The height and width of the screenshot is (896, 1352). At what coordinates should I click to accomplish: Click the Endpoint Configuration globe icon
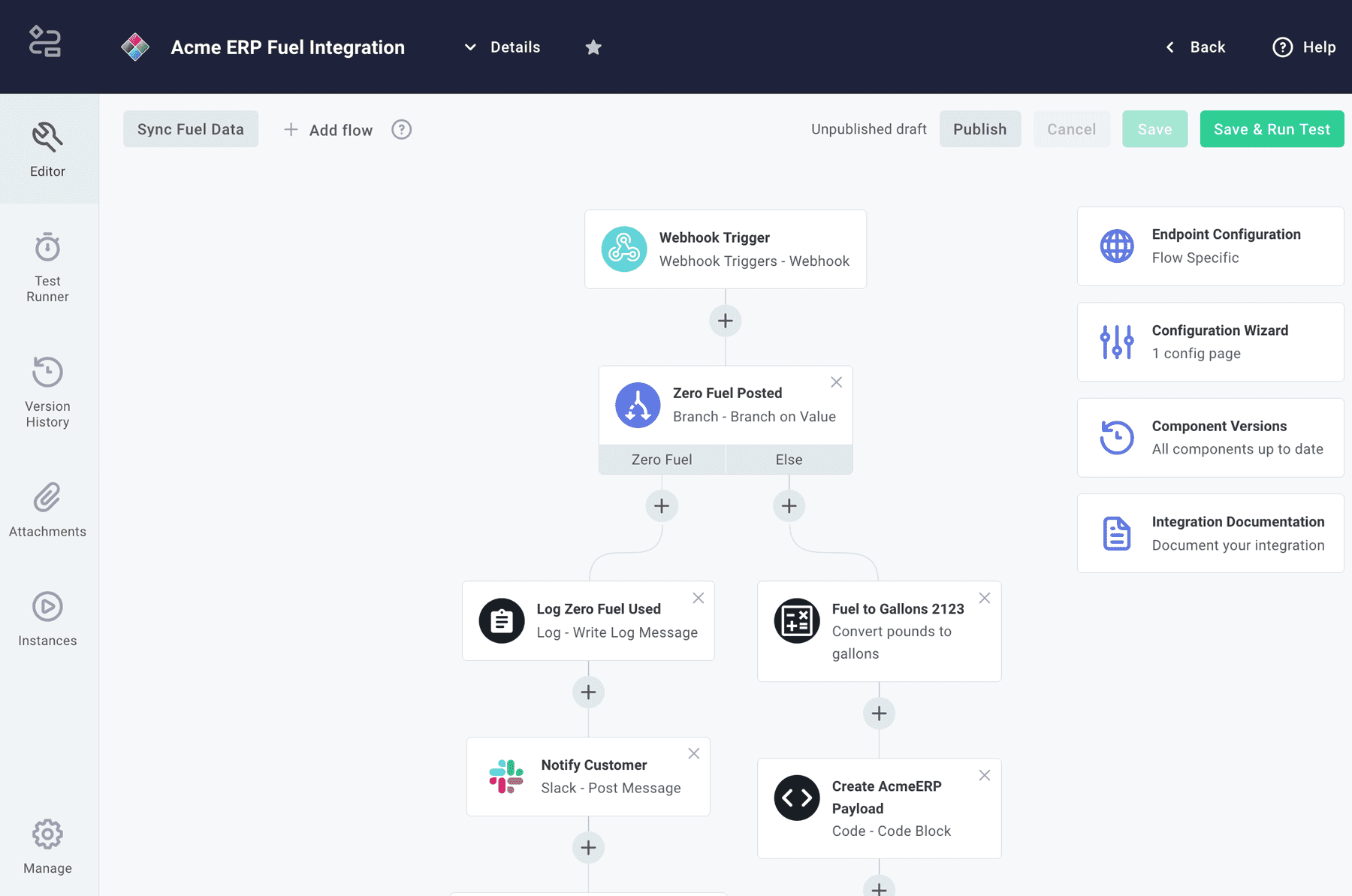(x=1117, y=246)
